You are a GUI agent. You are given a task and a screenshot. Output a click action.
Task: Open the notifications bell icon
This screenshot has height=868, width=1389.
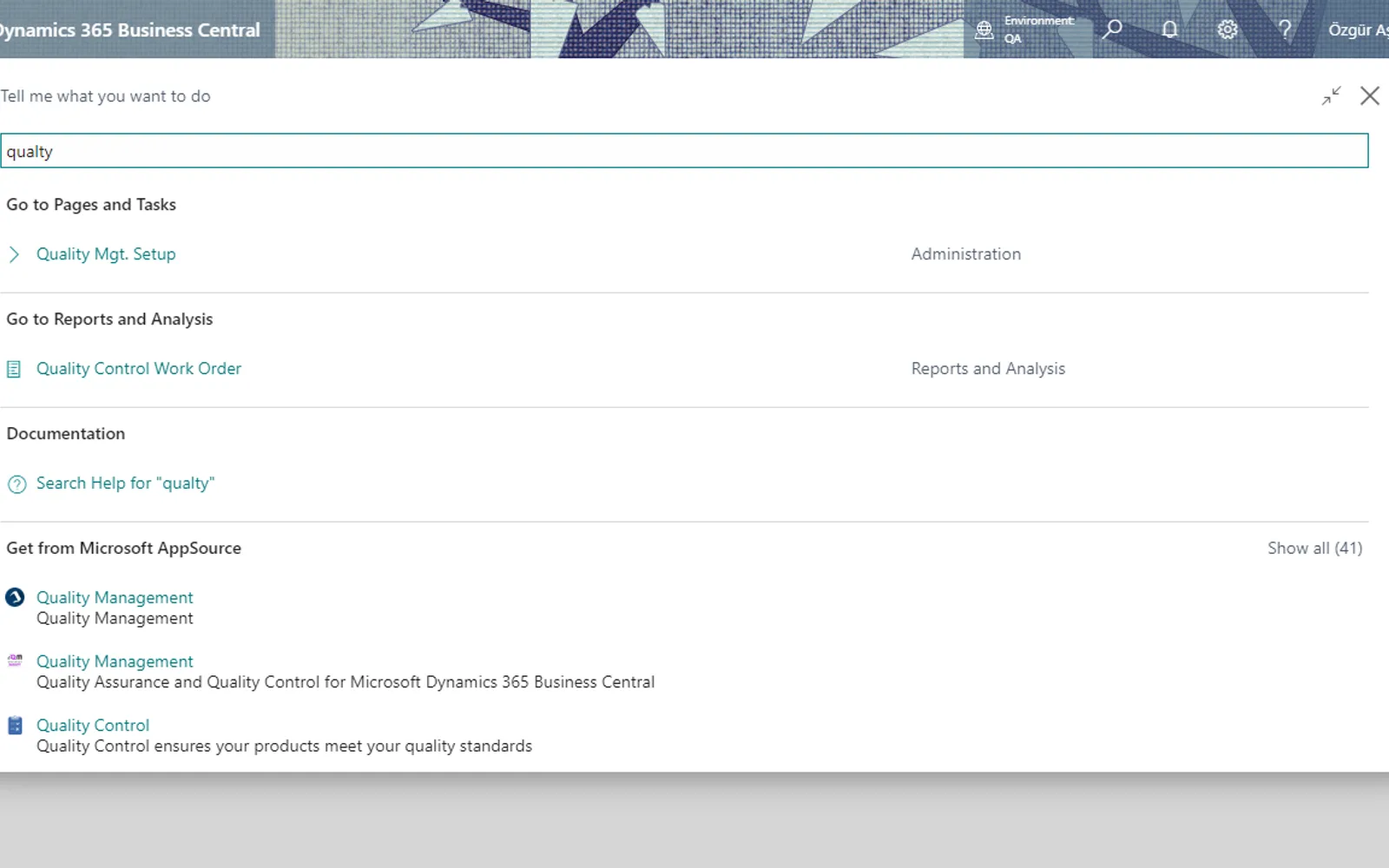(x=1169, y=30)
